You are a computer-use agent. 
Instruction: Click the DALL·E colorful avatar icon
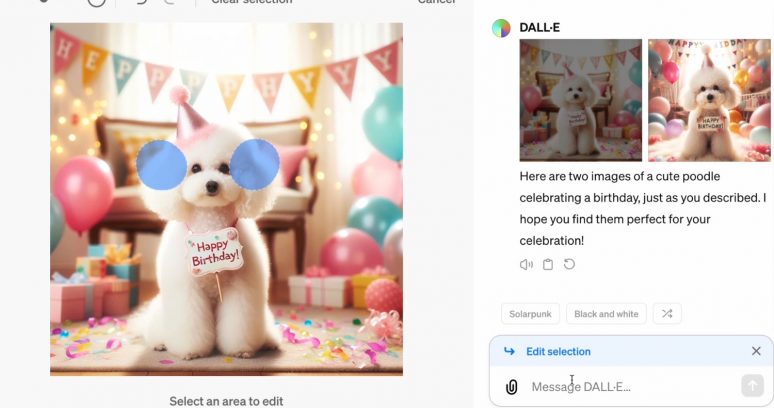click(501, 27)
